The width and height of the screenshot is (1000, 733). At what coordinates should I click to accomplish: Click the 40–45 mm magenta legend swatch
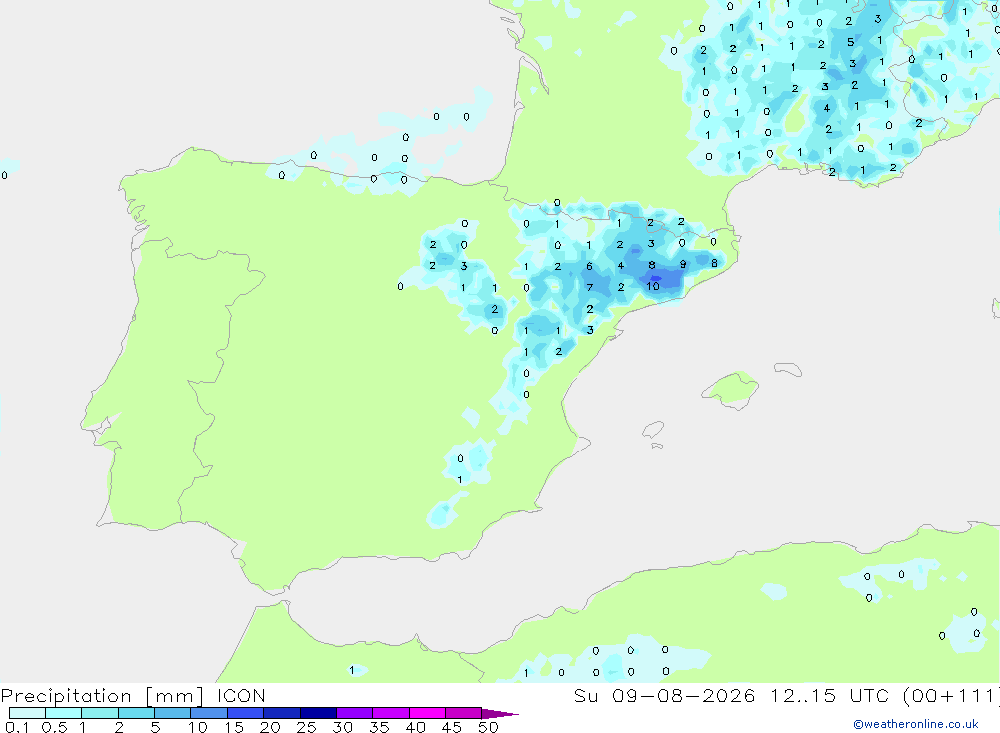[x=427, y=713]
